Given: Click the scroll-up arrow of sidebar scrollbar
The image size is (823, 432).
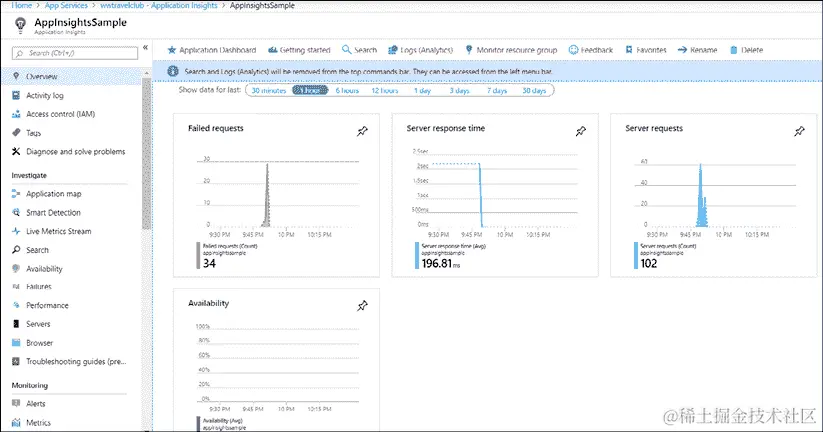Looking at the screenshot, I should click(x=146, y=73).
